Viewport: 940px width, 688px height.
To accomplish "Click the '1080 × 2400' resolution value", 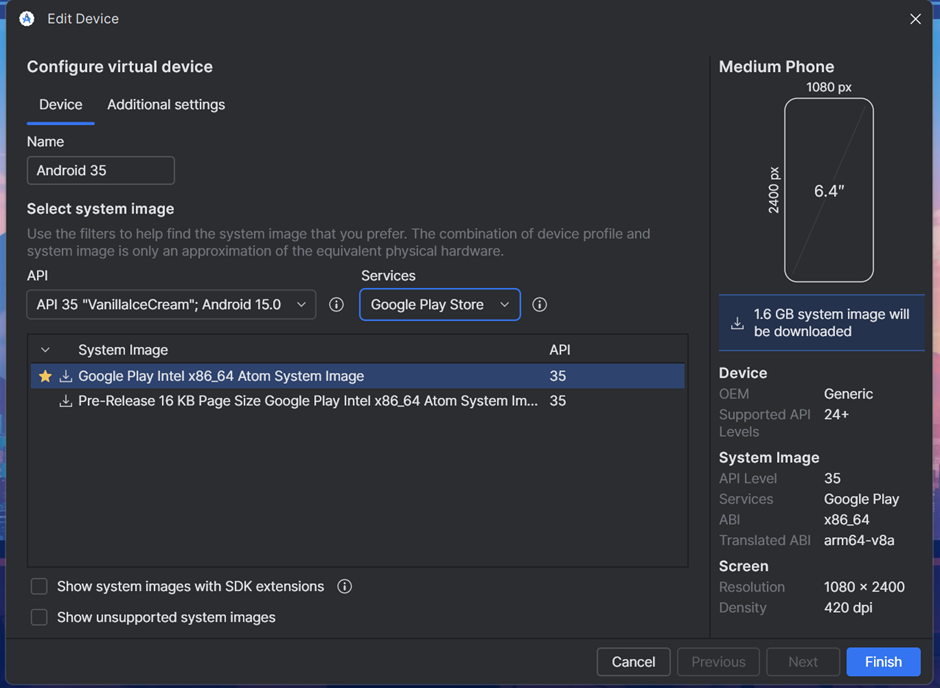I will [x=864, y=587].
